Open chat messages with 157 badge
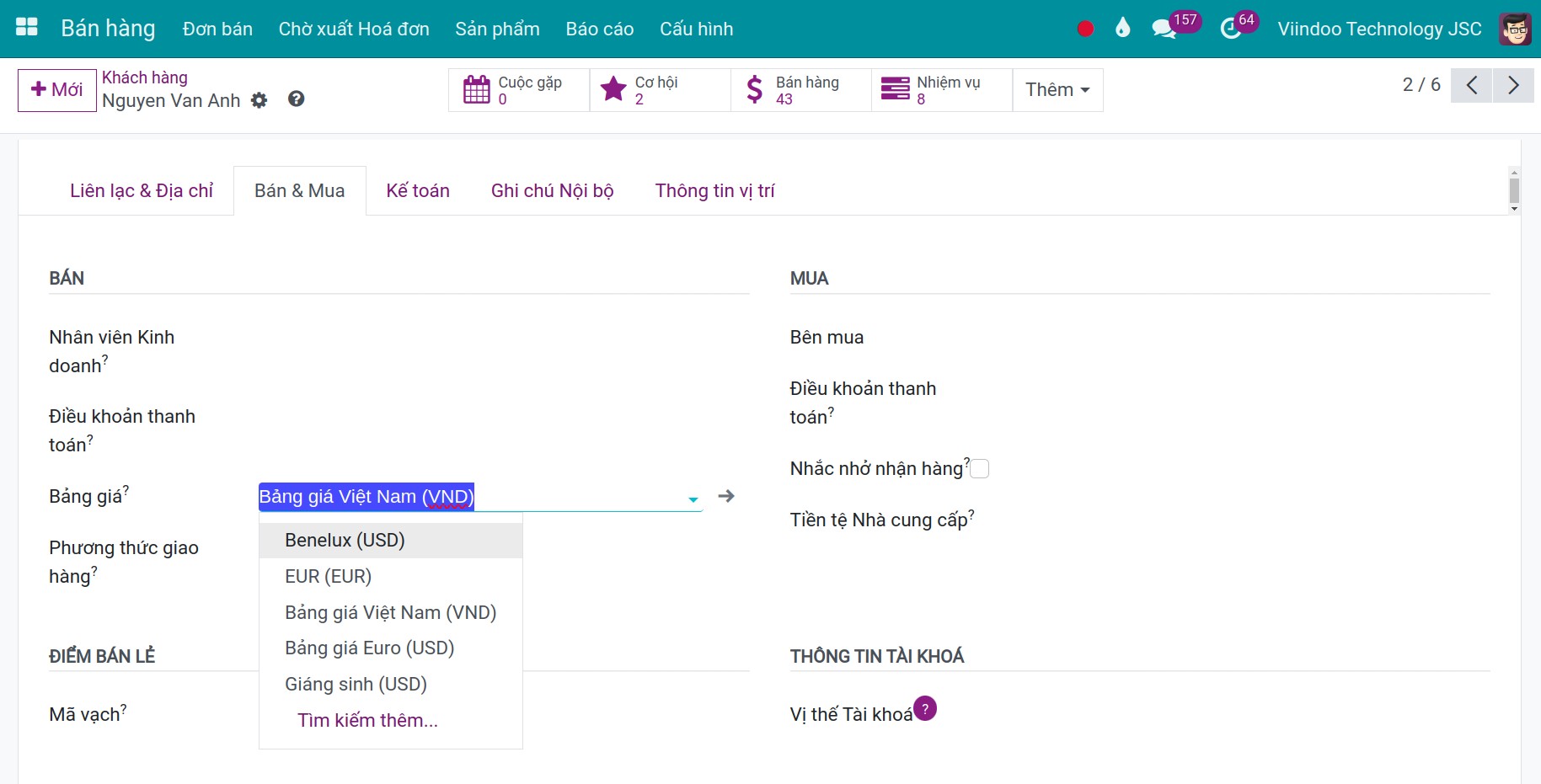Image resolution: width=1541 pixels, height=784 pixels. pyautogui.click(x=1164, y=29)
